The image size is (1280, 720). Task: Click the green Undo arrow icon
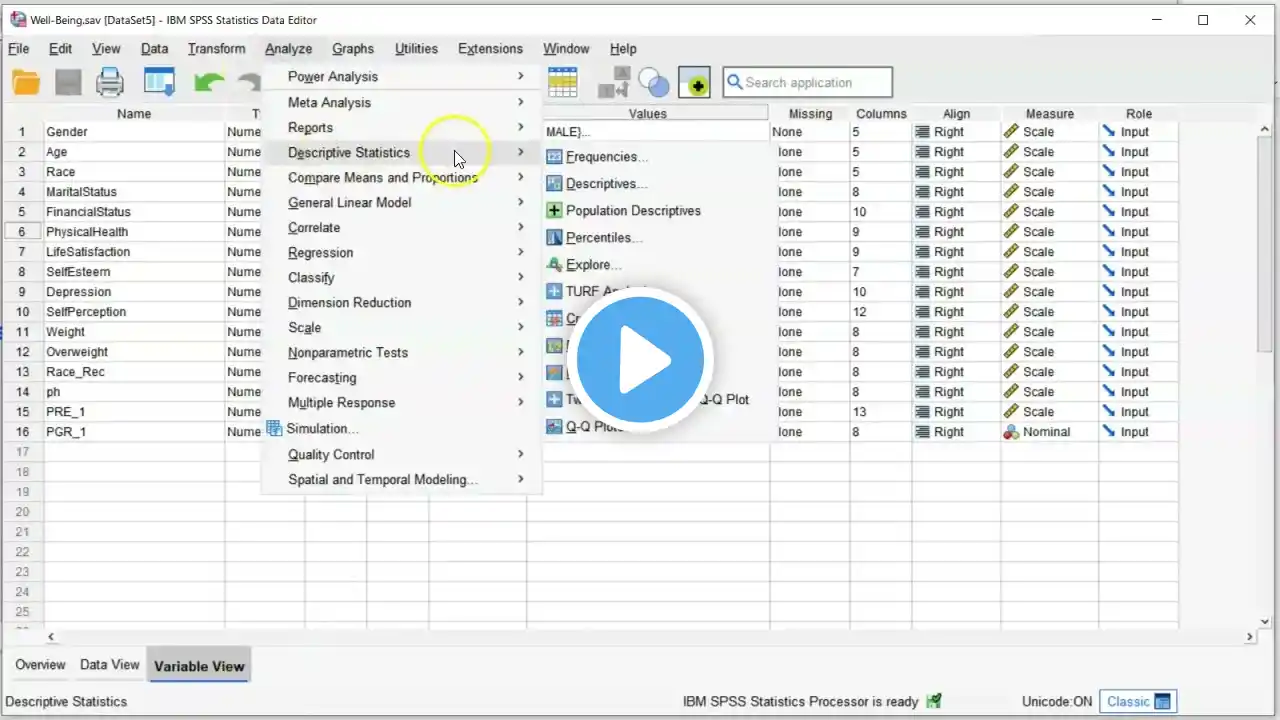point(209,82)
